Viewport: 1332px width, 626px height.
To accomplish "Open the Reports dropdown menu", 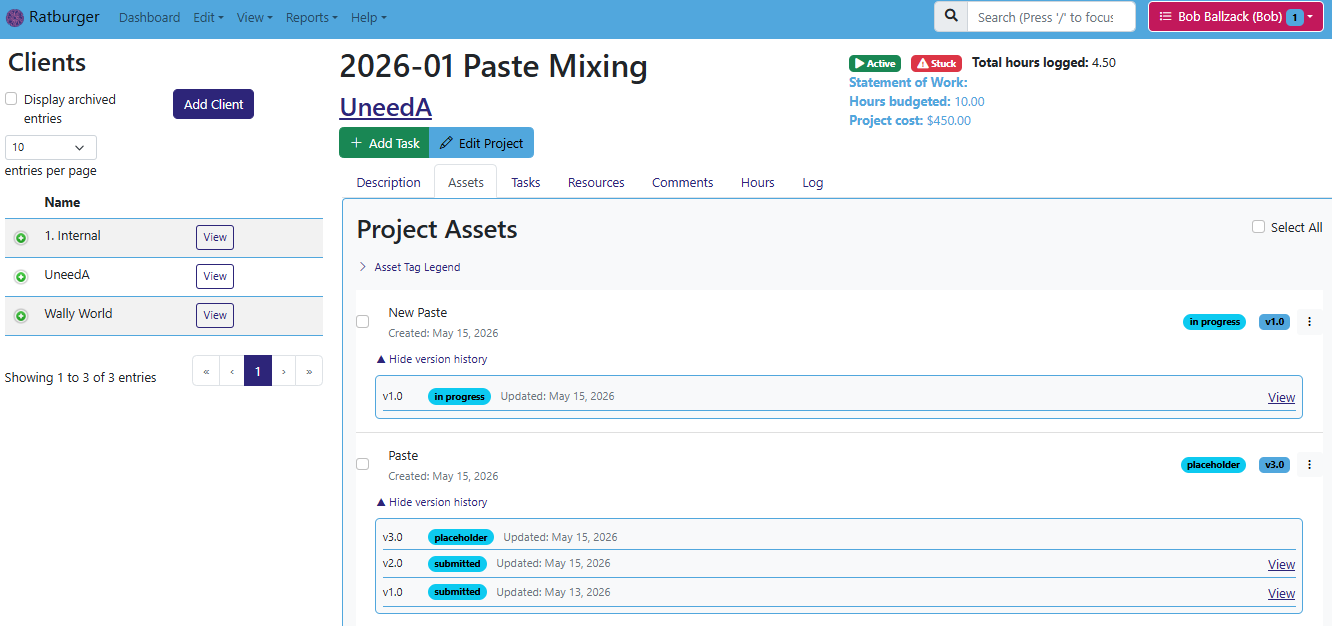I will [x=311, y=17].
